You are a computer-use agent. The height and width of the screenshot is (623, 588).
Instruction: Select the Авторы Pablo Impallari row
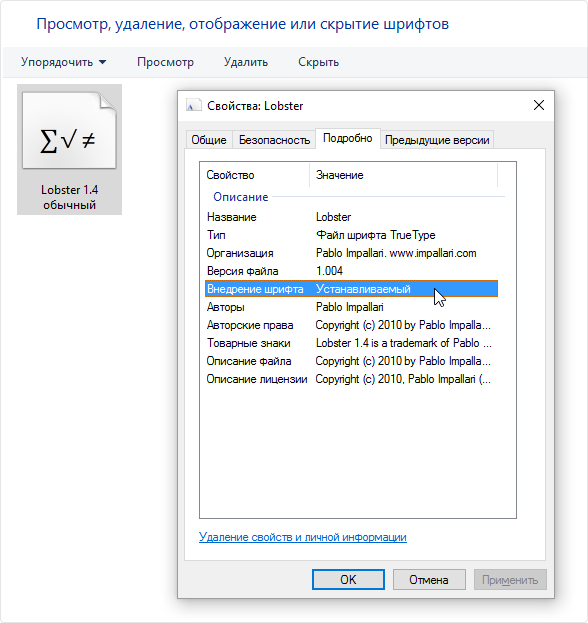(x=351, y=307)
